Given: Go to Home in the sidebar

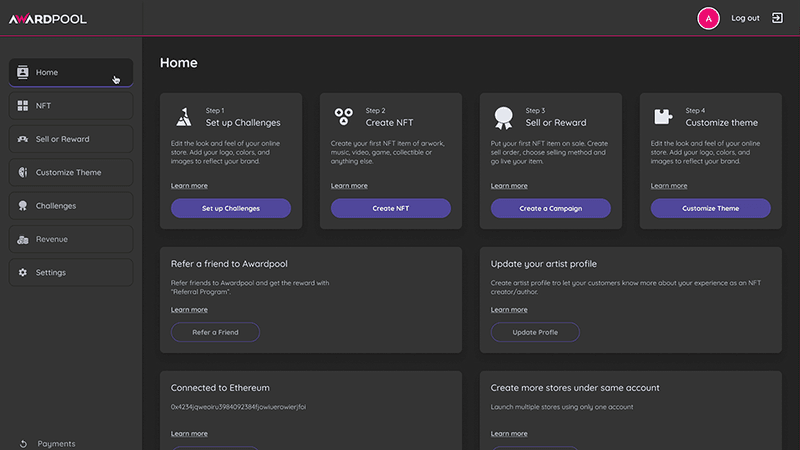Looking at the screenshot, I should (71, 72).
